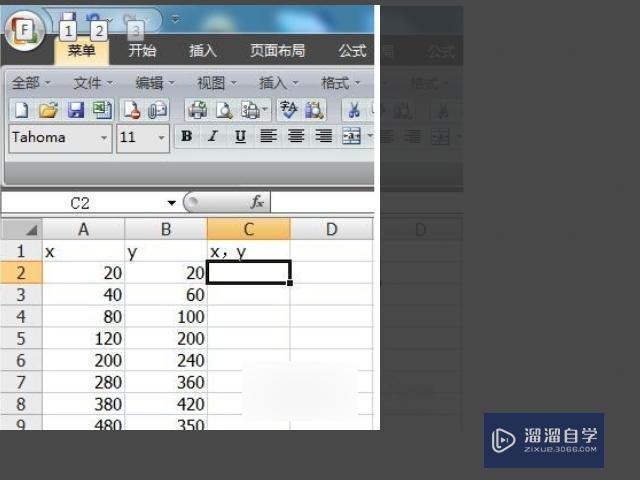Click the Merge and Center icon
Image resolution: width=640 pixels, height=480 pixels.
[351, 136]
